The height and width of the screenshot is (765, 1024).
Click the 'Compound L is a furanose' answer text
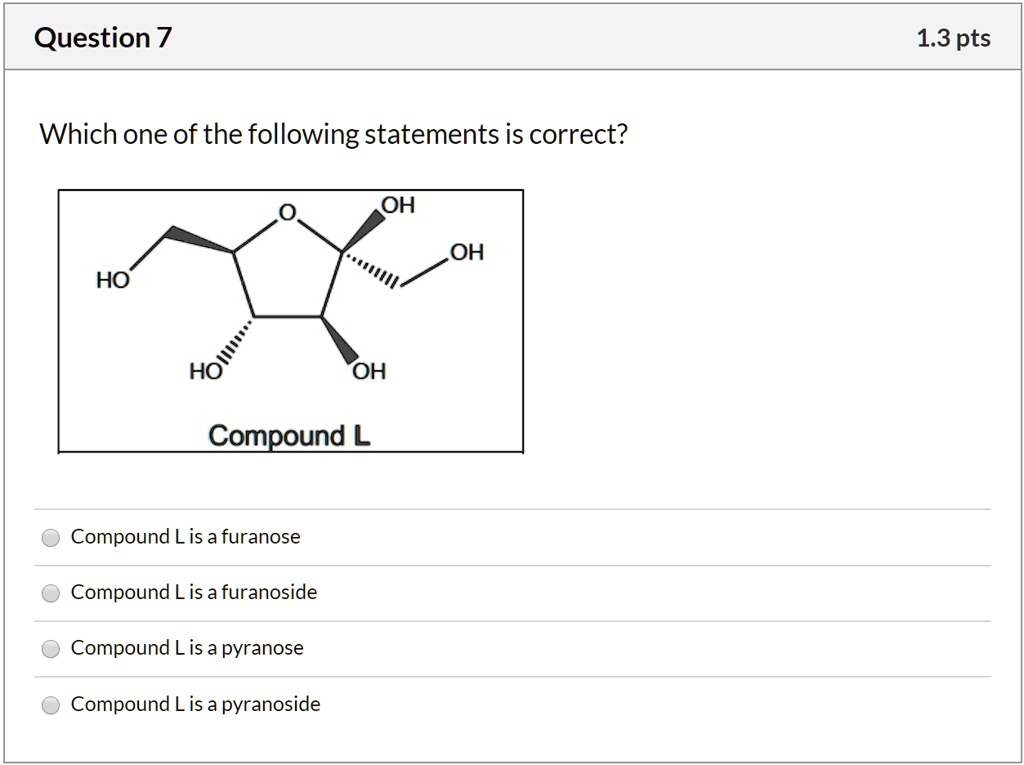(185, 537)
